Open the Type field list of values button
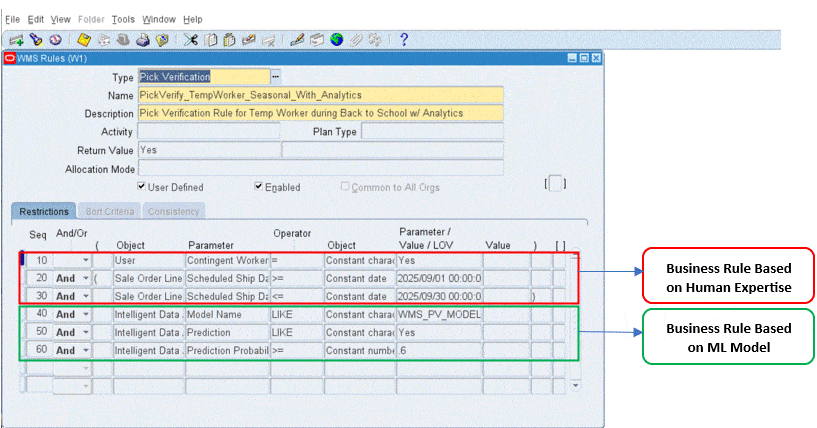The image size is (817, 428). click(276, 77)
